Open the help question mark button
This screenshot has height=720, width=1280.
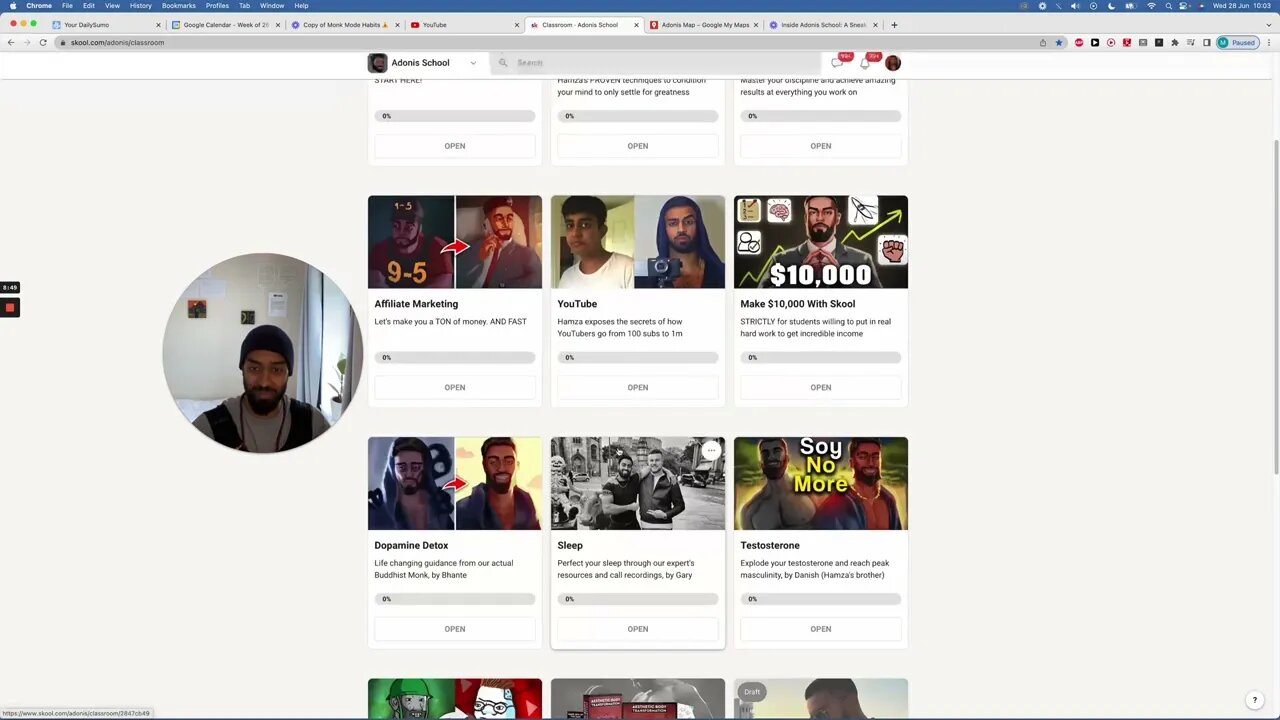pyautogui.click(x=1255, y=700)
